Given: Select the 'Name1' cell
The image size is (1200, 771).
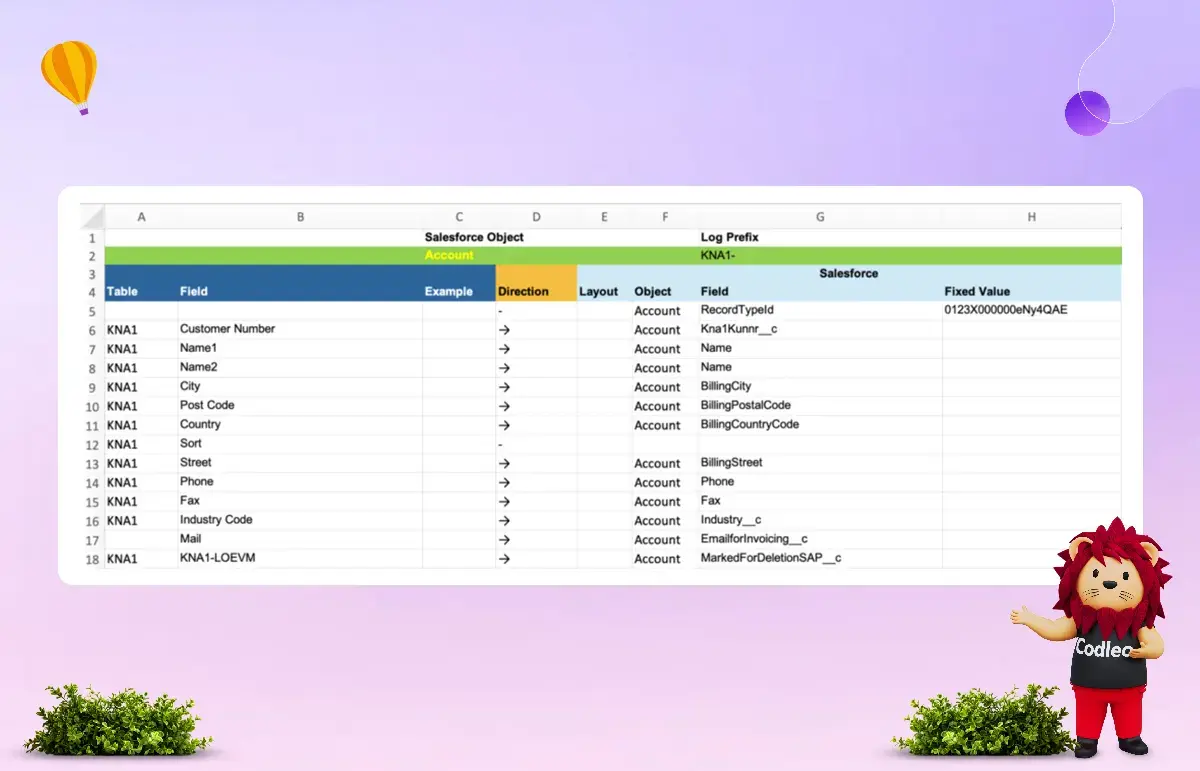Looking at the screenshot, I should point(300,349).
